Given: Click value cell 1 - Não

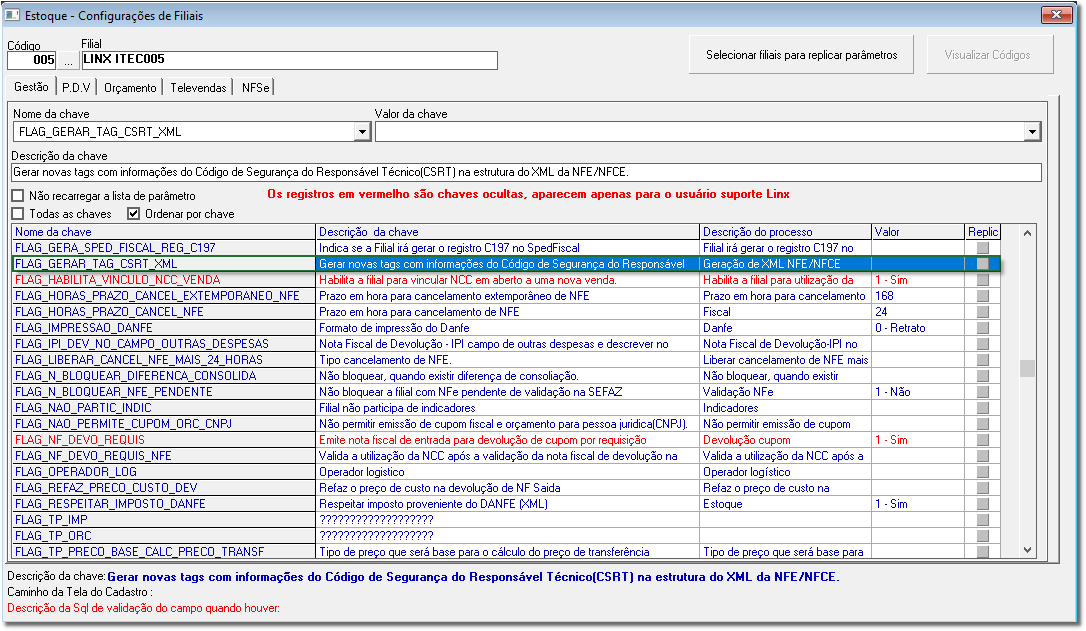Looking at the screenshot, I should pyautogui.click(x=918, y=391).
